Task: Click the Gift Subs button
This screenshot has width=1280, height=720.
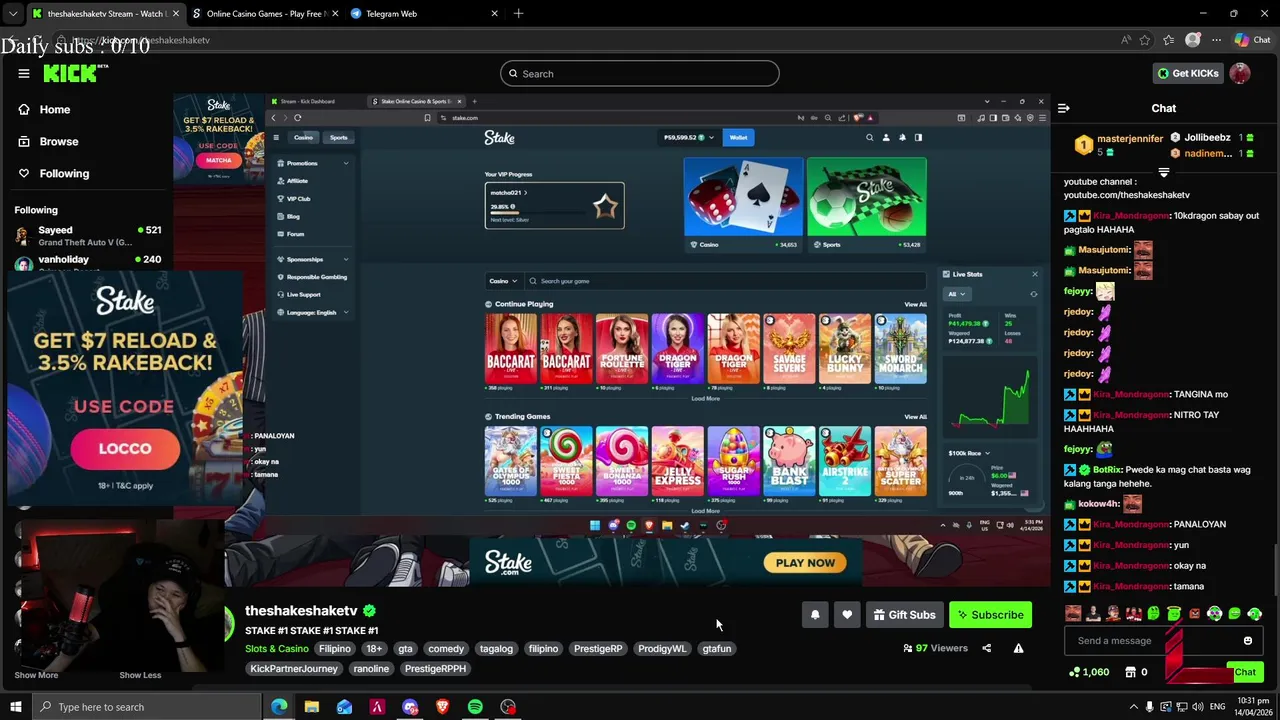Action: point(904,615)
